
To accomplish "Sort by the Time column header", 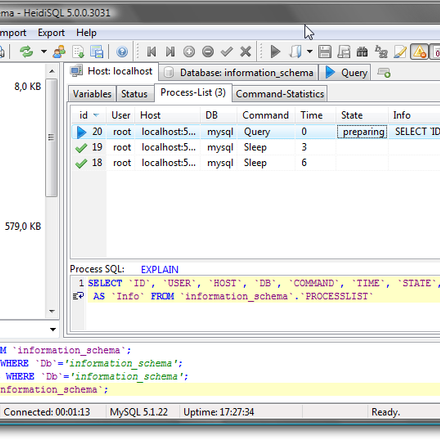I will pos(315,115).
